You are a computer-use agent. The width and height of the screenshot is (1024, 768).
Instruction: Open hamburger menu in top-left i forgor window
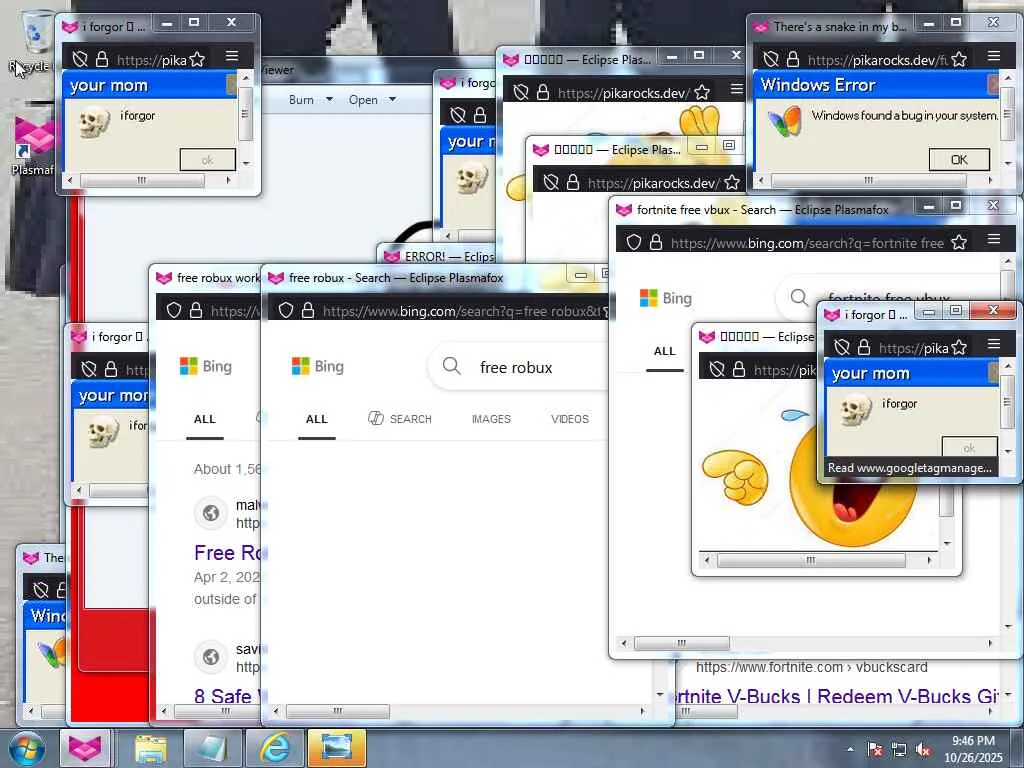coord(232,56)
